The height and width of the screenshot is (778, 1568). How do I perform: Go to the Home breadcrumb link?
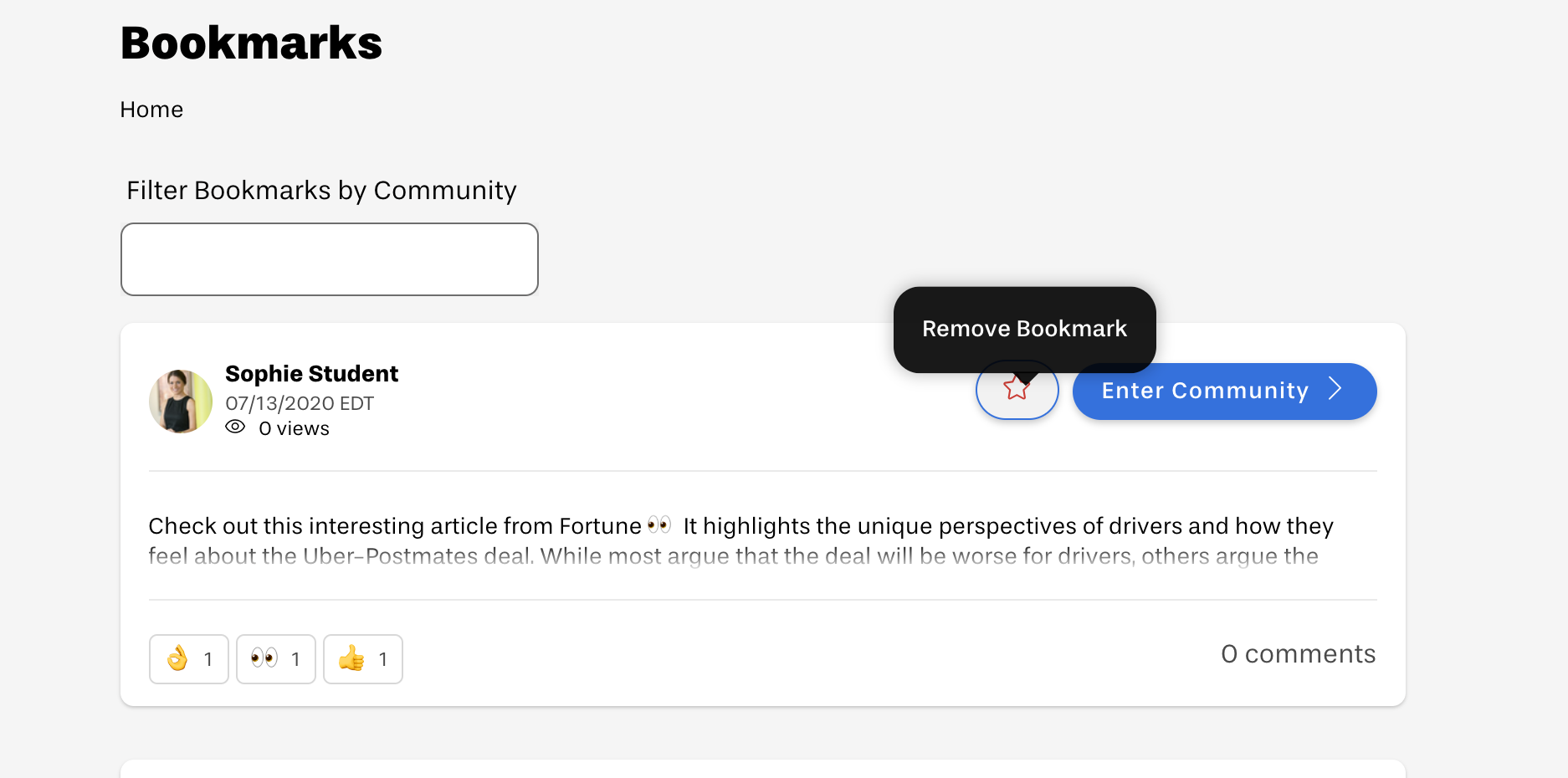[151, 110]
